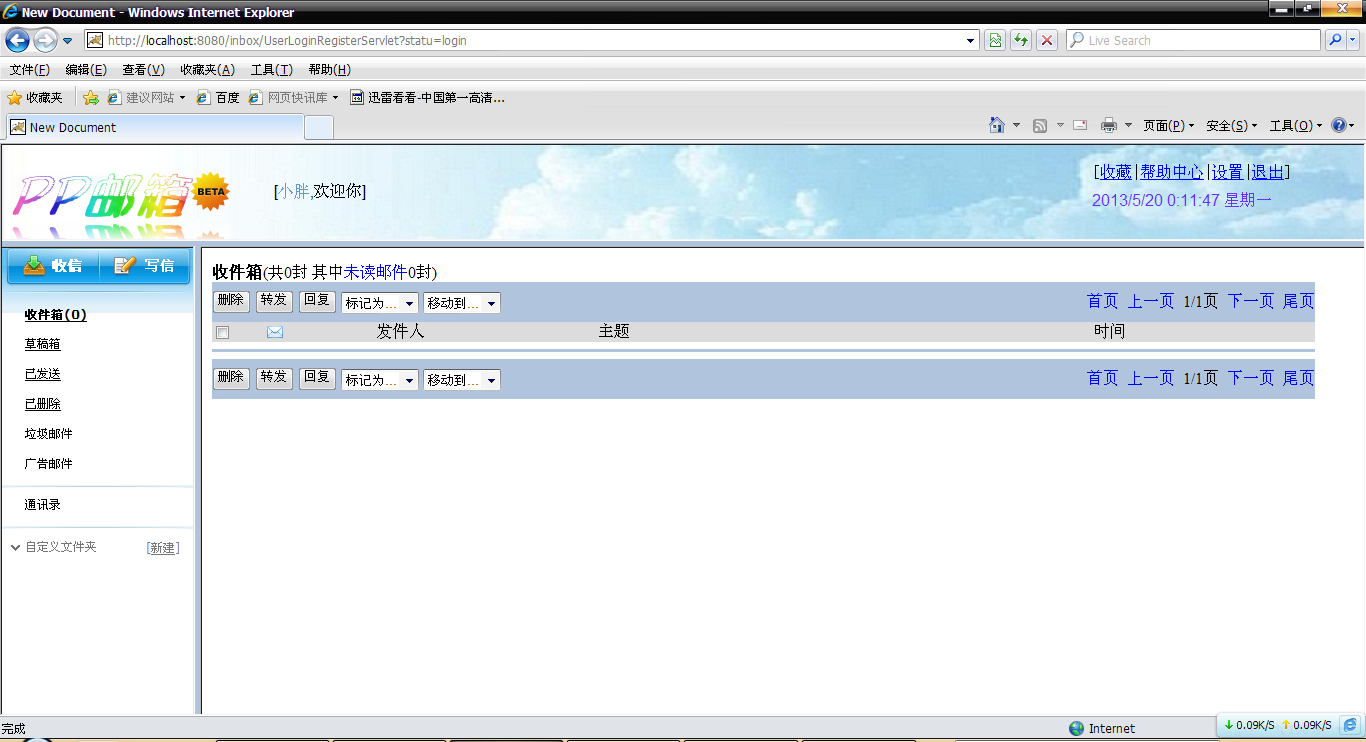1366x742 pixels.
Task: Collapse the 自定义文件夹 folder section
Action: coord(14,546)
